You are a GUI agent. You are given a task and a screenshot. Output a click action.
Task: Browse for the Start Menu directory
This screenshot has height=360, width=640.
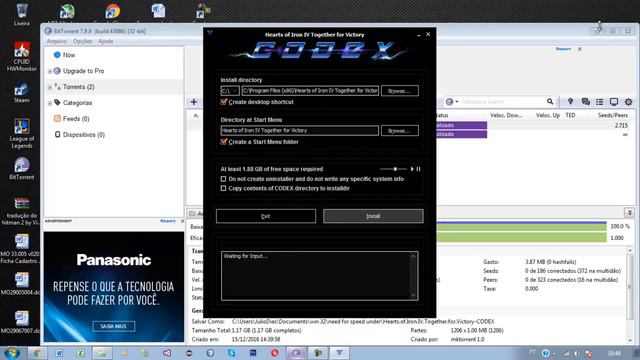tap(400, 131)
